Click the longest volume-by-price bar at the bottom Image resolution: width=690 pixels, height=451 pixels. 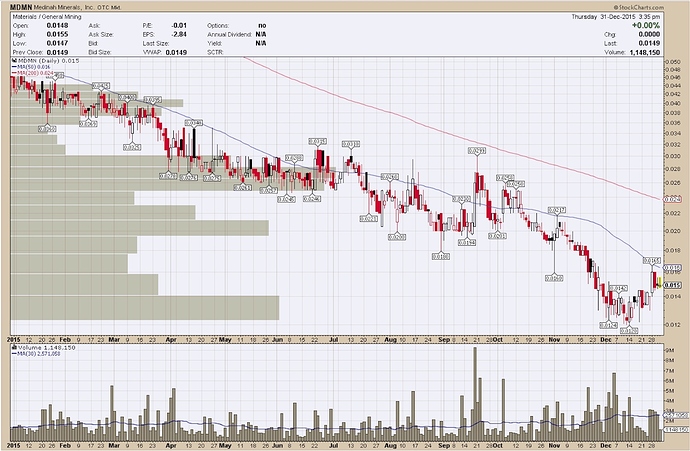[x=145, y=308]
